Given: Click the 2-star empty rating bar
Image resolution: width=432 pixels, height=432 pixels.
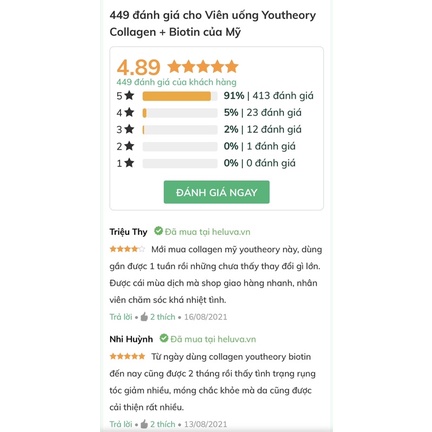Looking at the screenshot, I should 180,146.
